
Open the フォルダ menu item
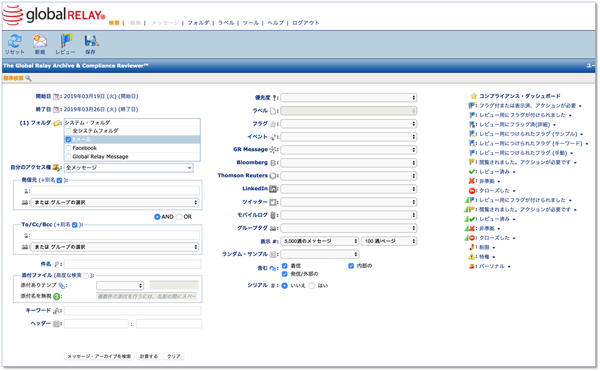(198, 23)
